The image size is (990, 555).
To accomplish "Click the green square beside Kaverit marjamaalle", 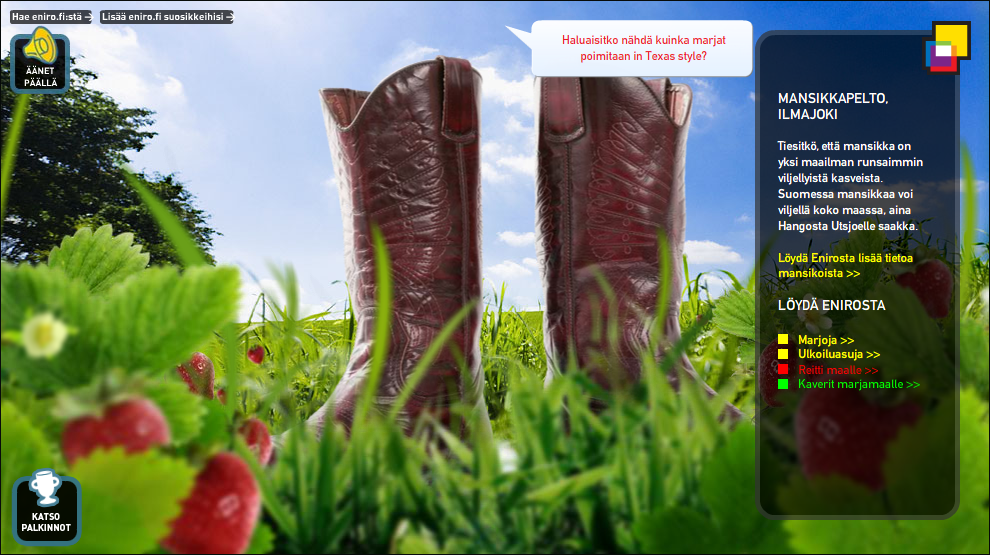I will (x=783, y=384).
